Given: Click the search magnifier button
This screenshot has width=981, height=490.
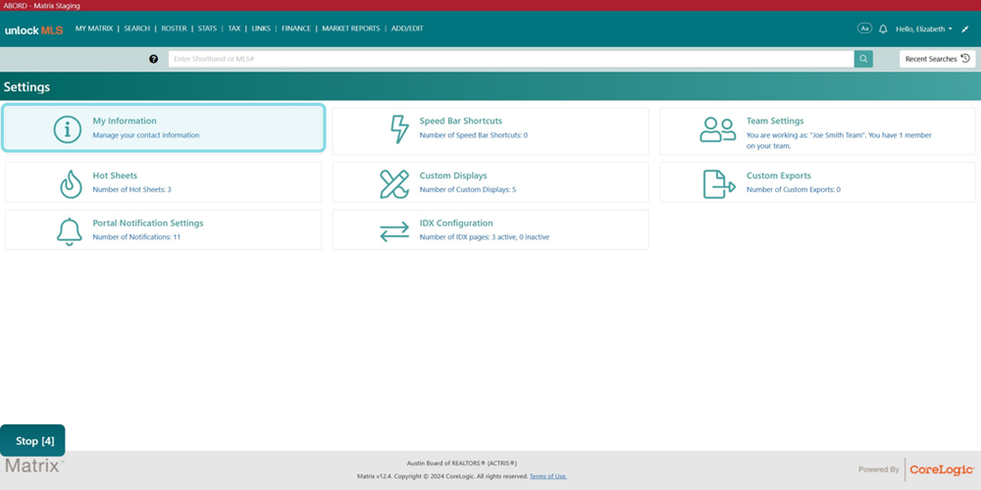Looking at the screenshot, I should click(863, 59).
